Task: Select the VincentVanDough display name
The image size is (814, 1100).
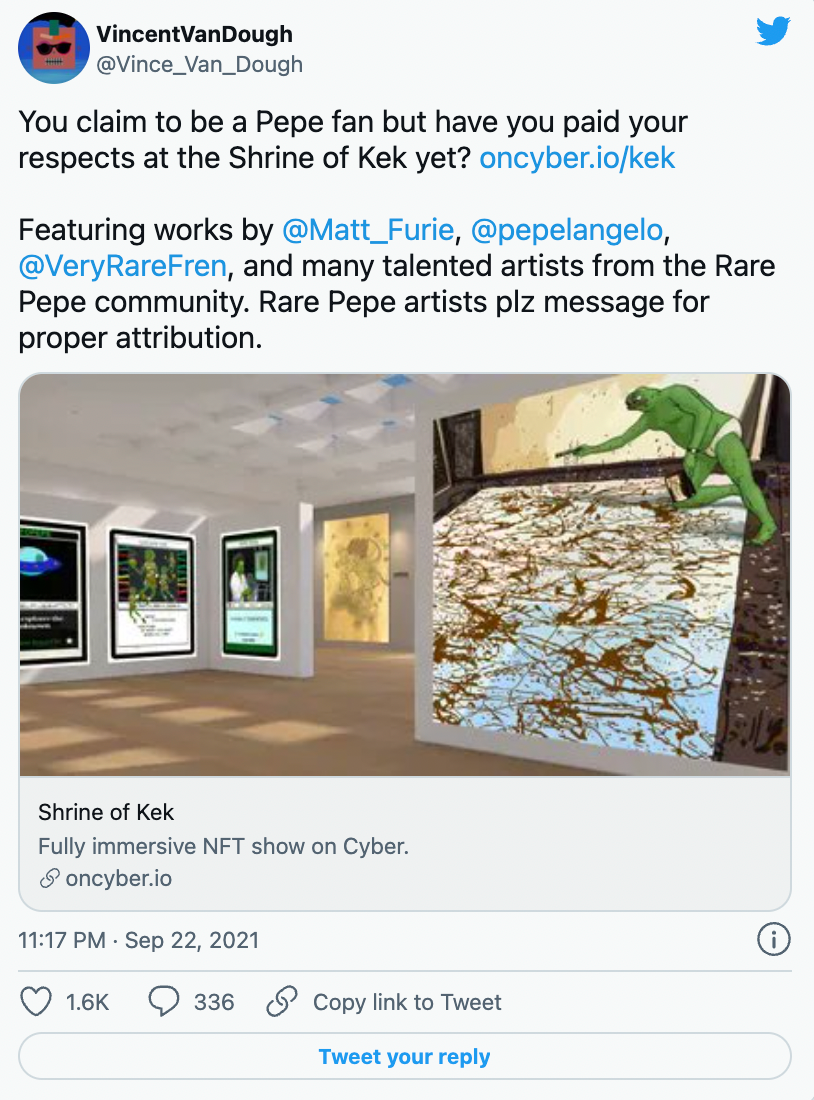Action: coord(194,34)
